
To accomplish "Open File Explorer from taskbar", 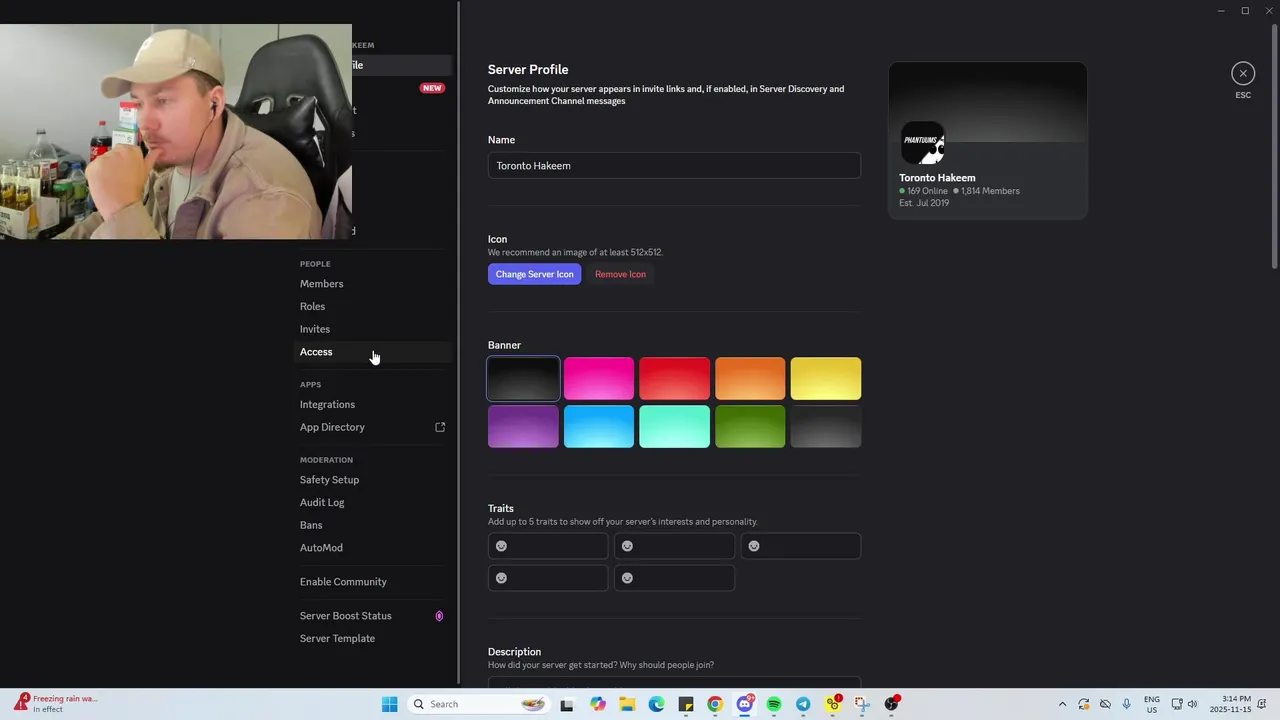I will pos(627,704).
